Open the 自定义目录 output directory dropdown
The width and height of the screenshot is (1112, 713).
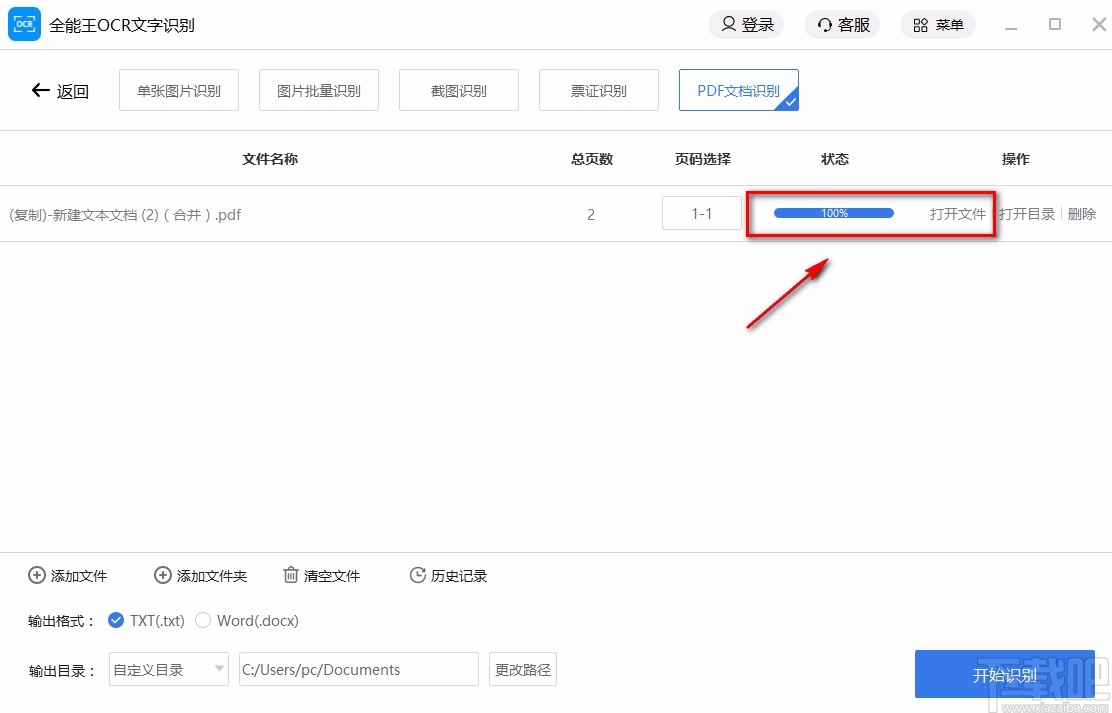168,670
